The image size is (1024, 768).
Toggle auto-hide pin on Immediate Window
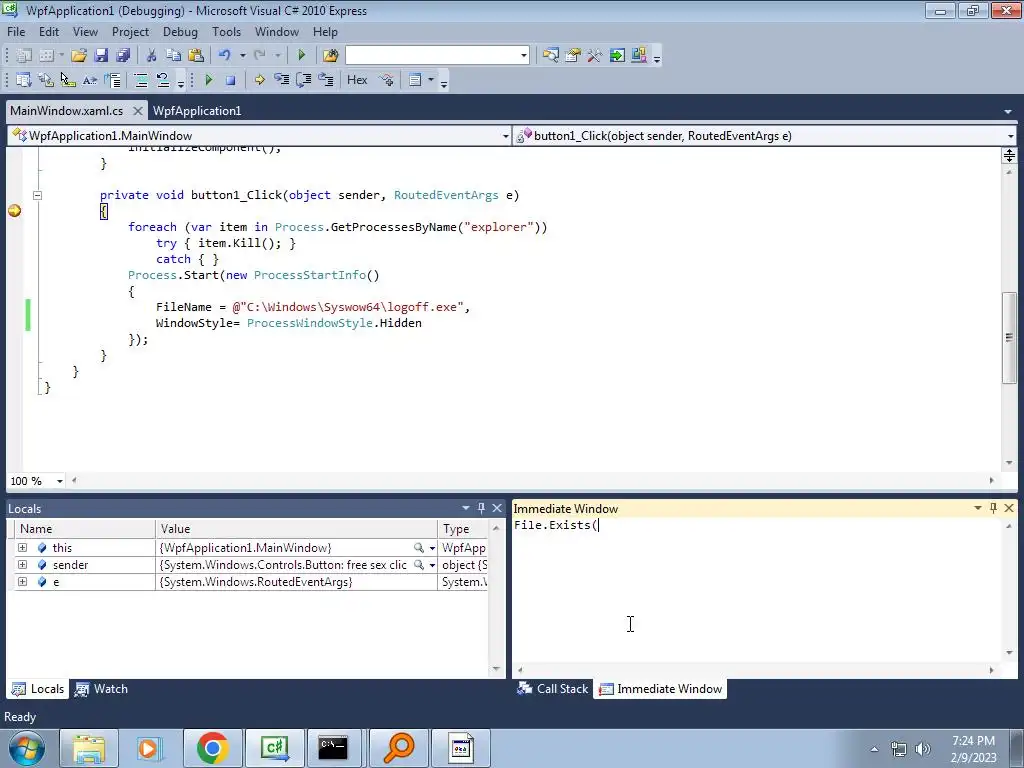tap(993, 507)
